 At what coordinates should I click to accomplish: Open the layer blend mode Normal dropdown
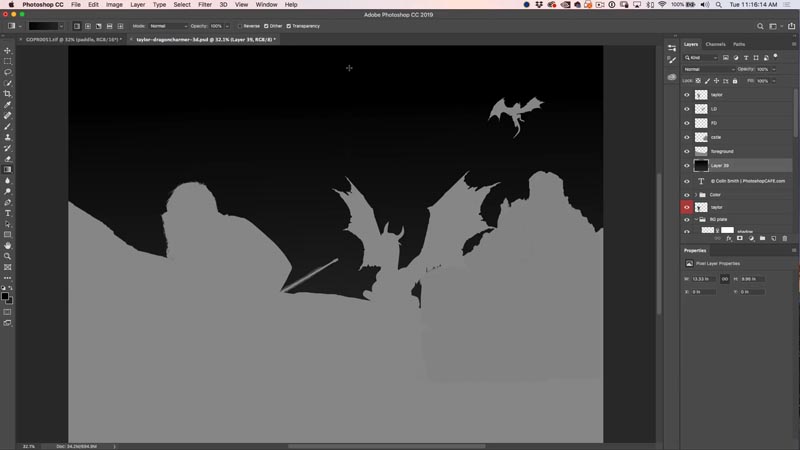pyautogui.click(x=709, y=69)
